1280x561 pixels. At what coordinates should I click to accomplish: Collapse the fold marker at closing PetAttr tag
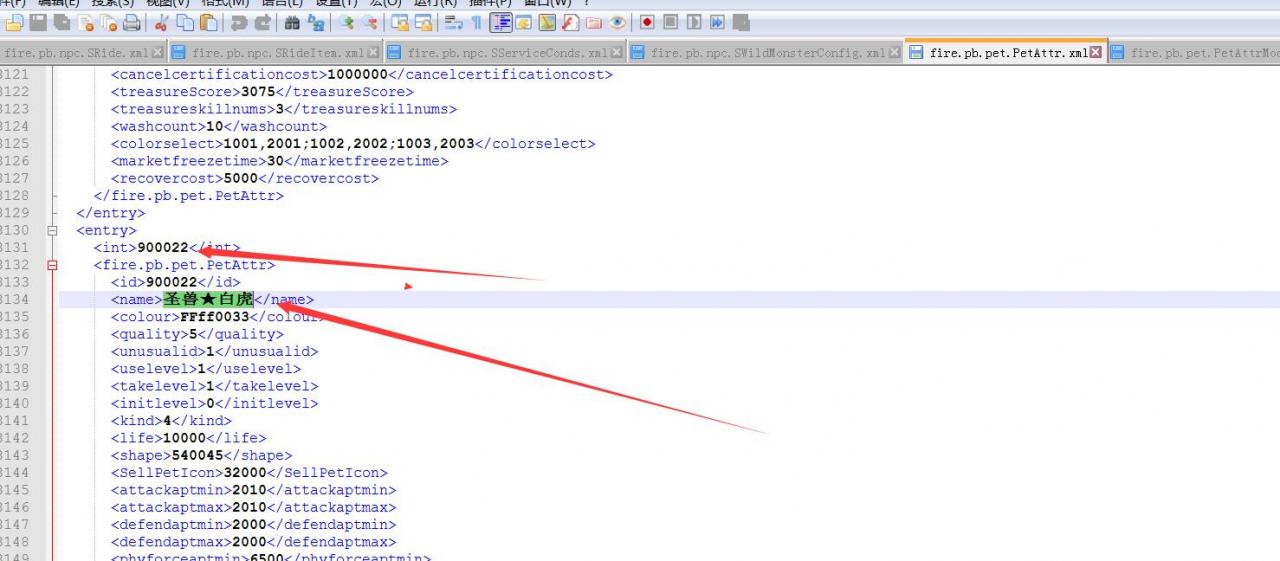52,196
